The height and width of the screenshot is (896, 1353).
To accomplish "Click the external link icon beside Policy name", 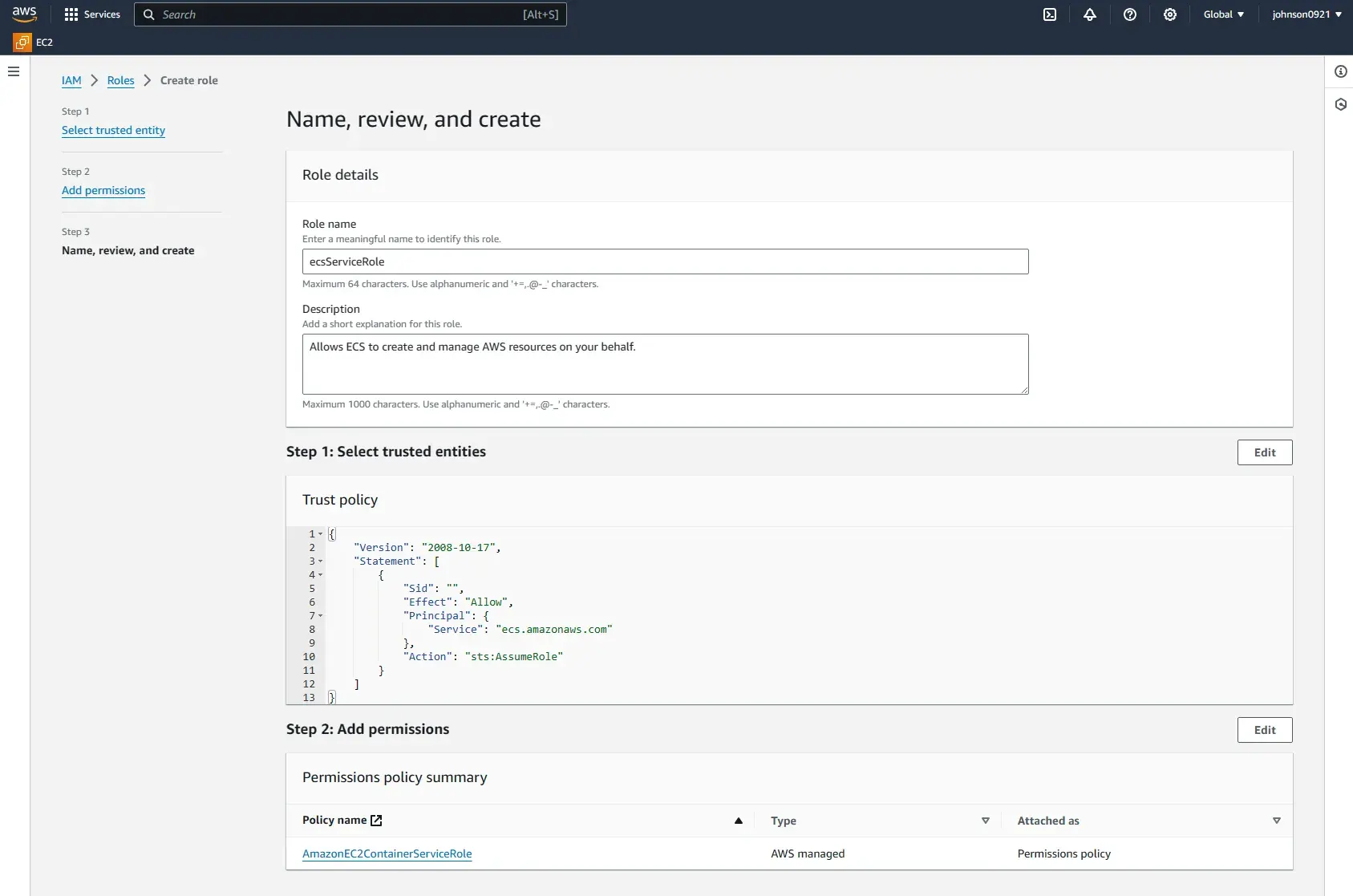I will pos(376,820).
